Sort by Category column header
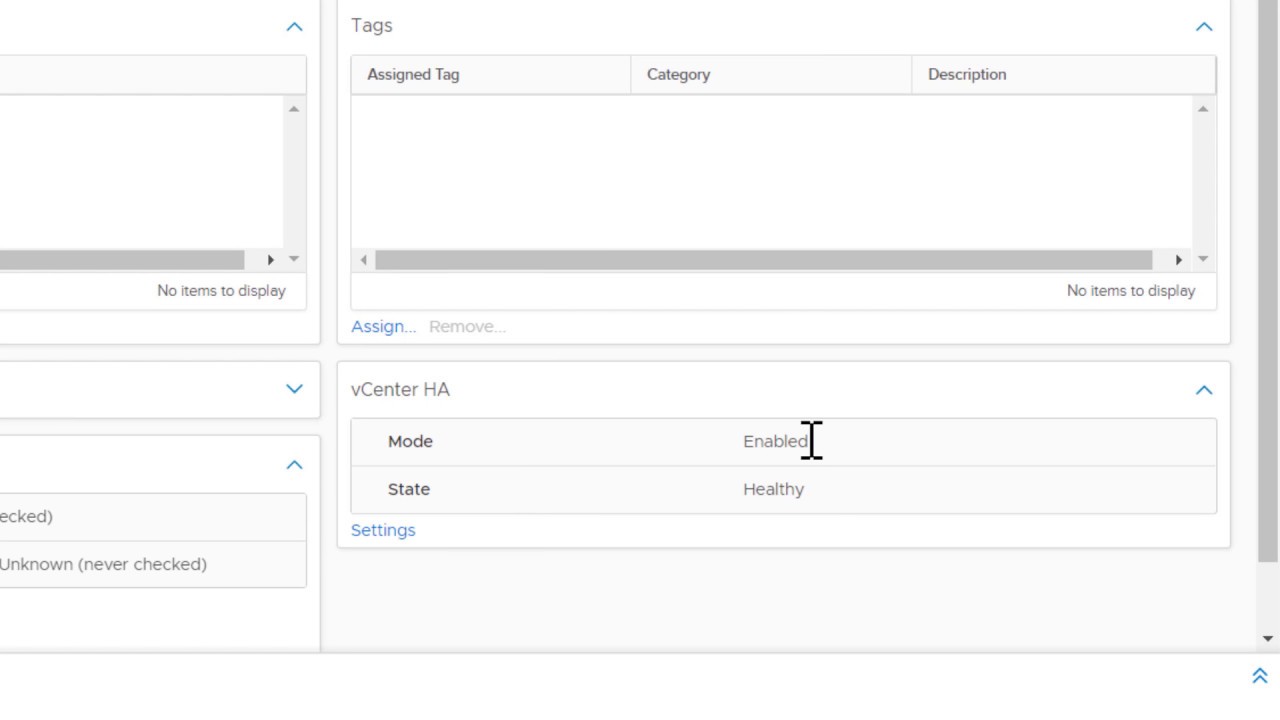Image resolution: width=1280 pixels, height=720 pixels. tap(771, 75)
